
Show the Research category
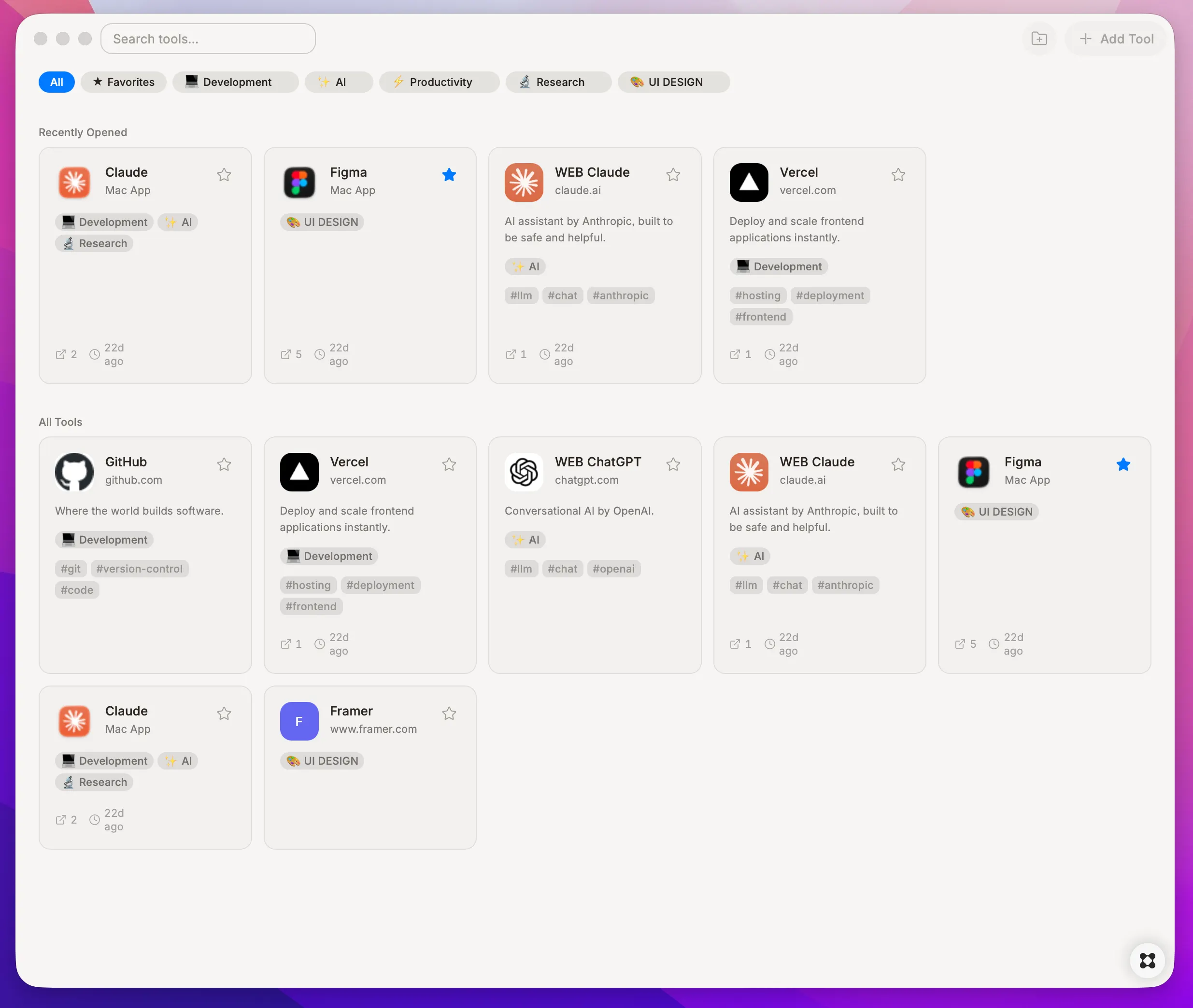coord(558,82)
